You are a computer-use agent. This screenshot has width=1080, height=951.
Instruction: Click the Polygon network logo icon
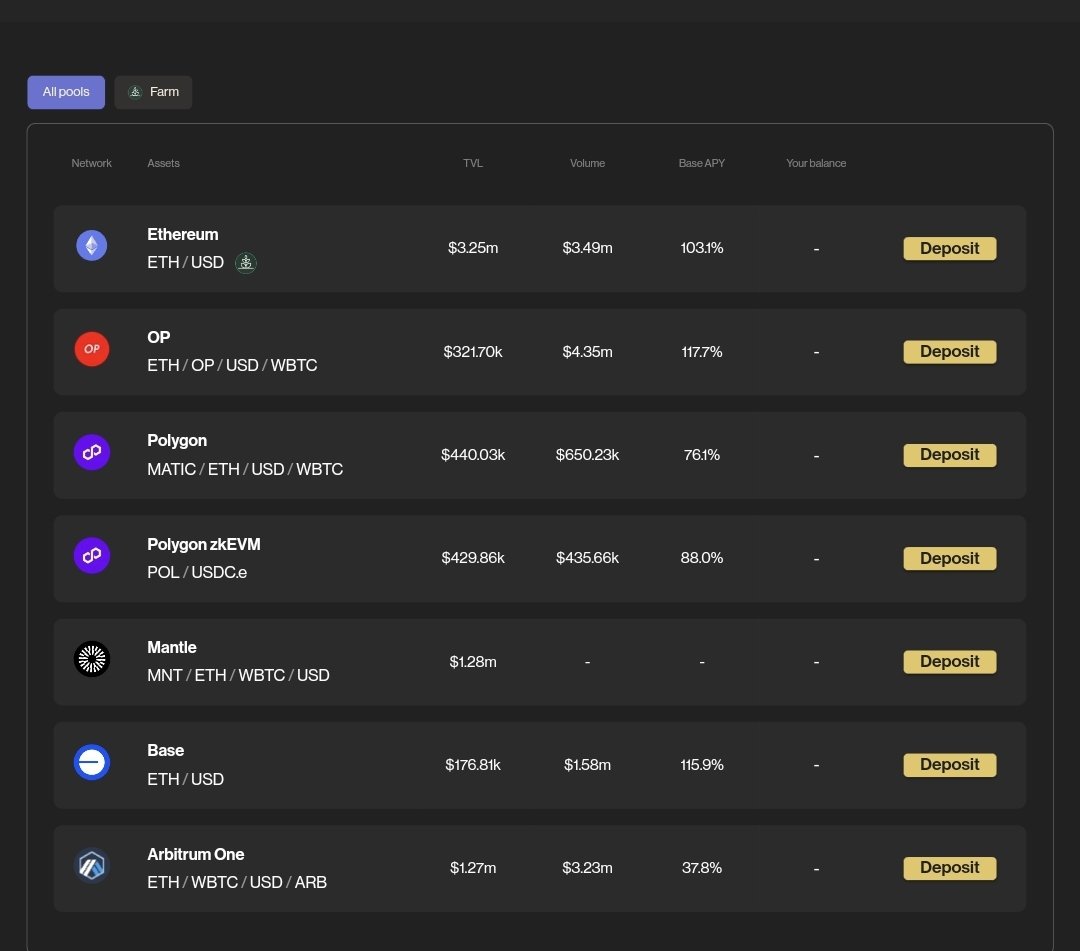point(92,452)
